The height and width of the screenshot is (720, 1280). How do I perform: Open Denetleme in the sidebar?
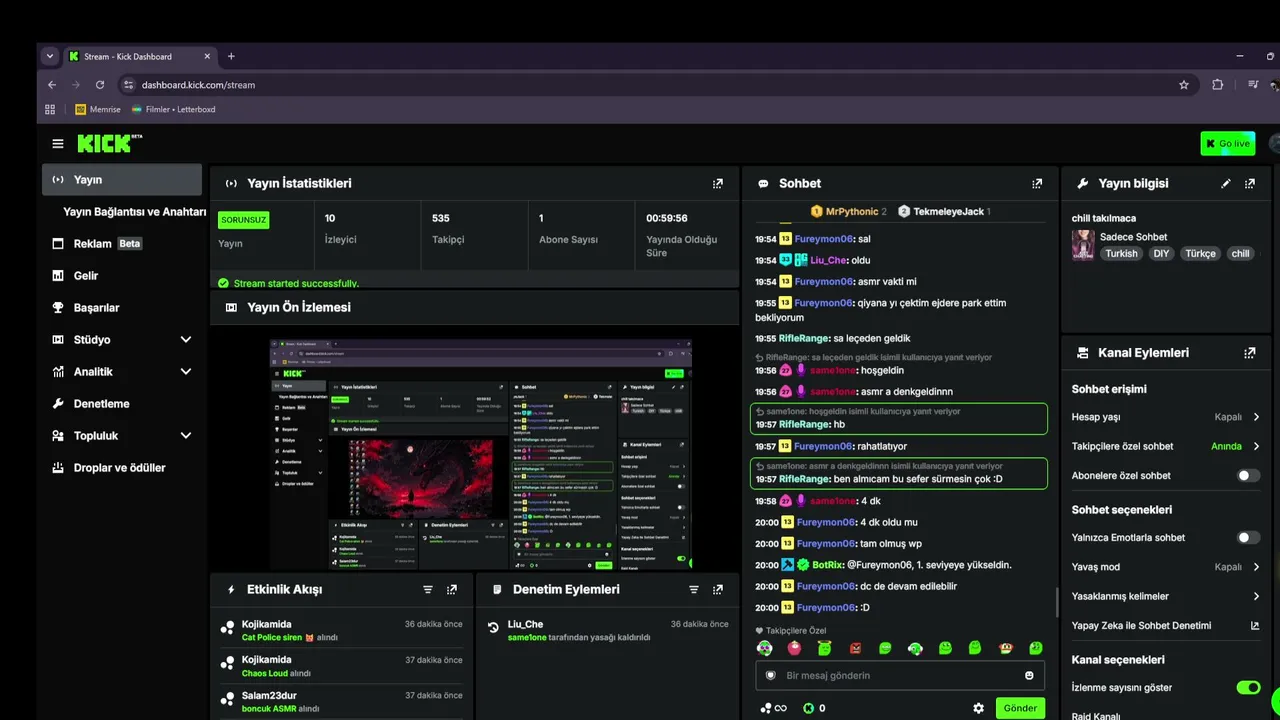coord(122,404)
